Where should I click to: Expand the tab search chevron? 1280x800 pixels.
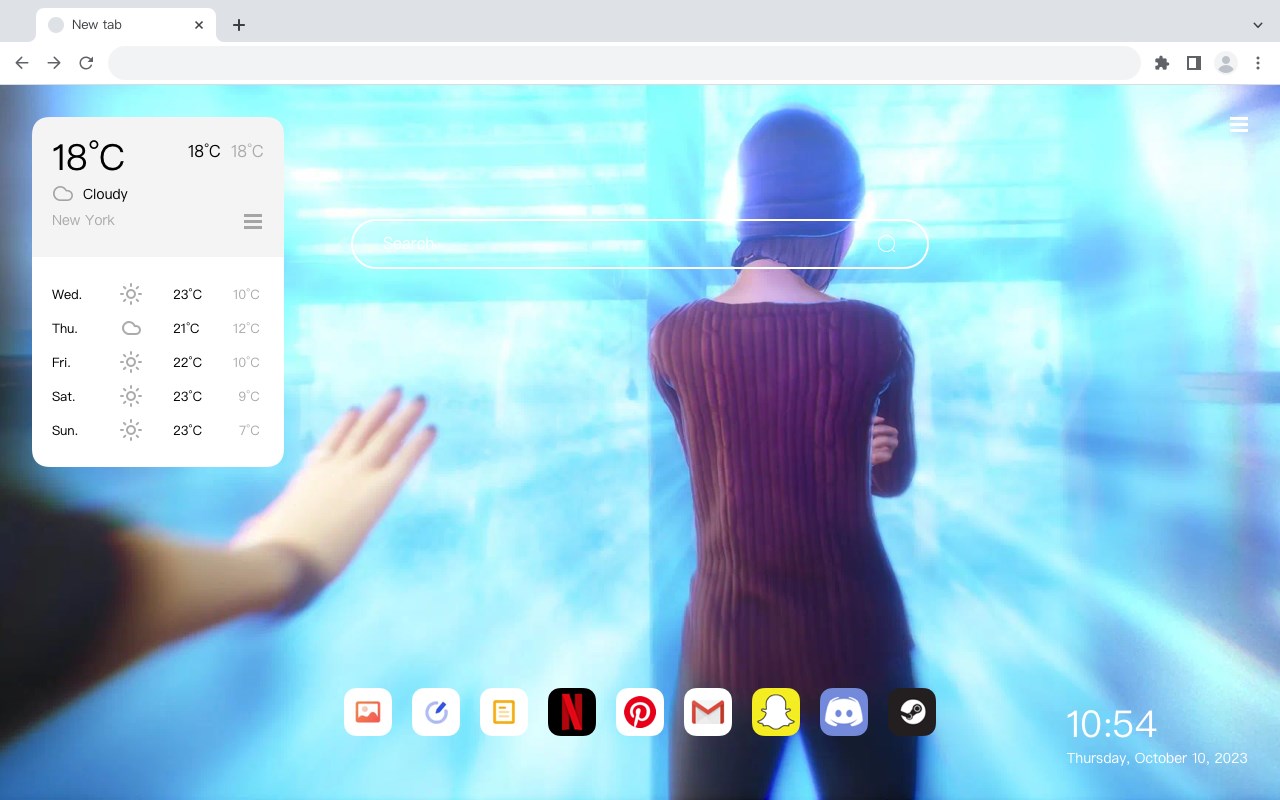tap(1258, 25)
